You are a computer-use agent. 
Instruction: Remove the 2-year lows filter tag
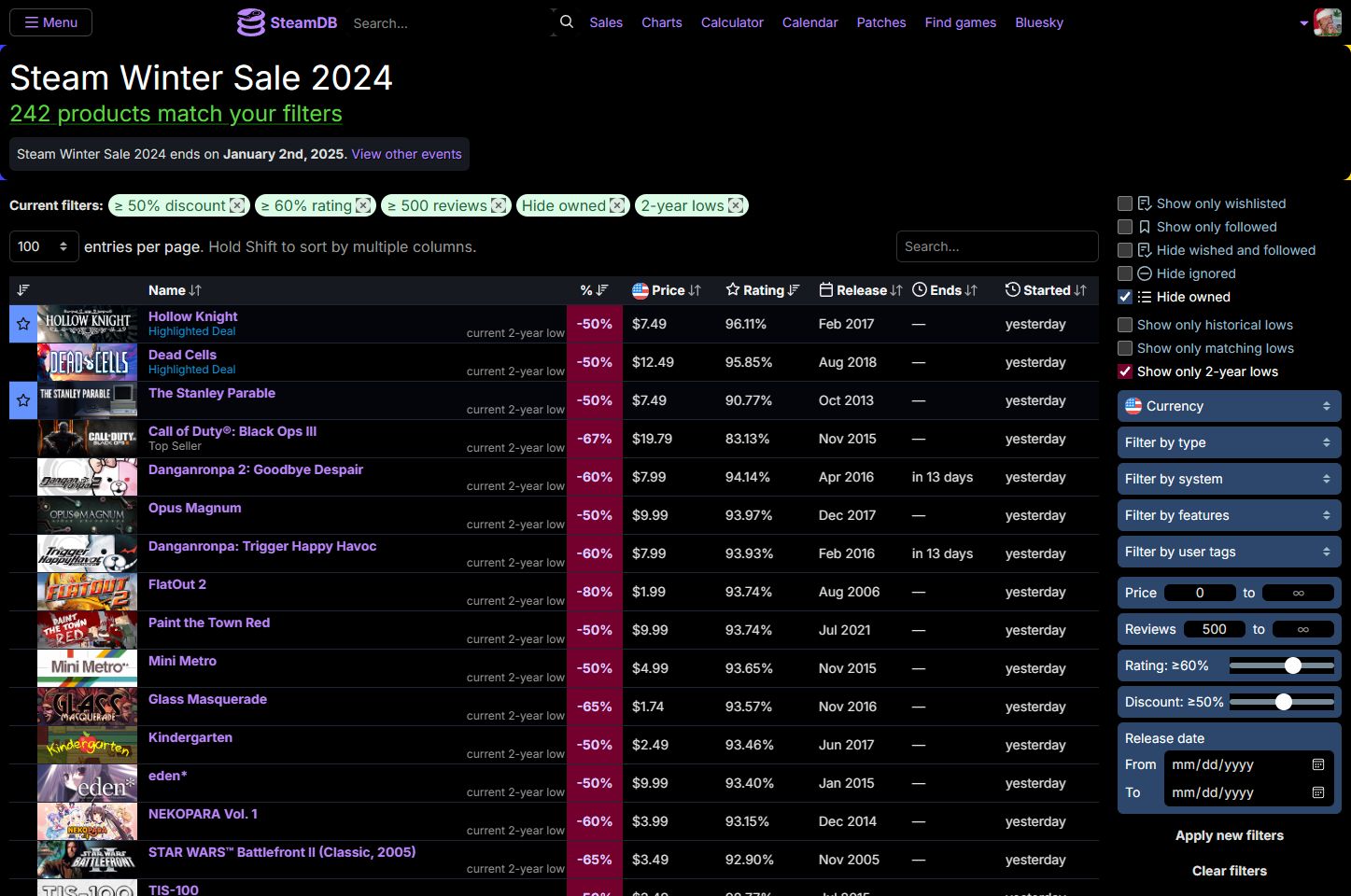pos(736,205)
